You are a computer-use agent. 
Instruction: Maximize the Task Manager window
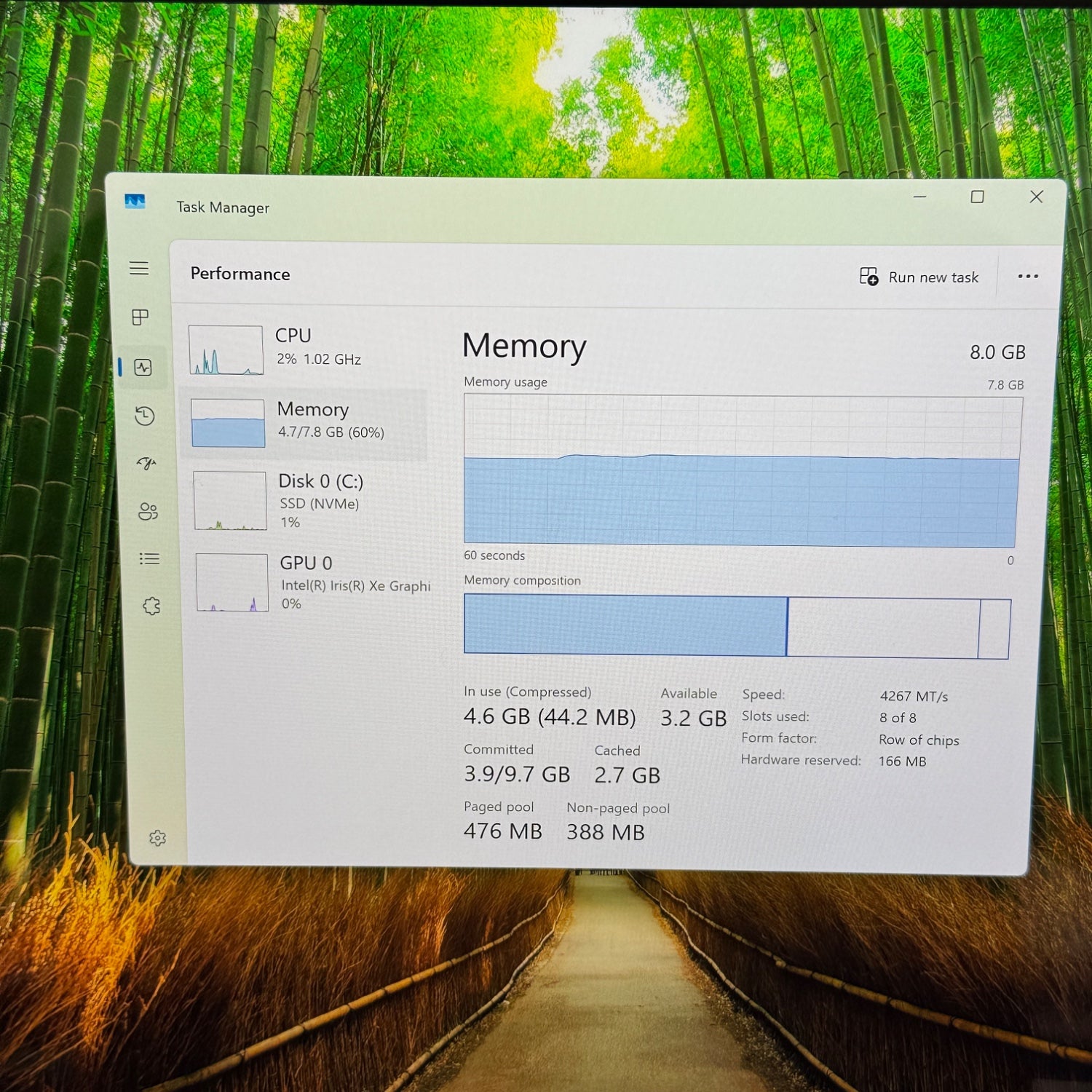coord(977,197)
